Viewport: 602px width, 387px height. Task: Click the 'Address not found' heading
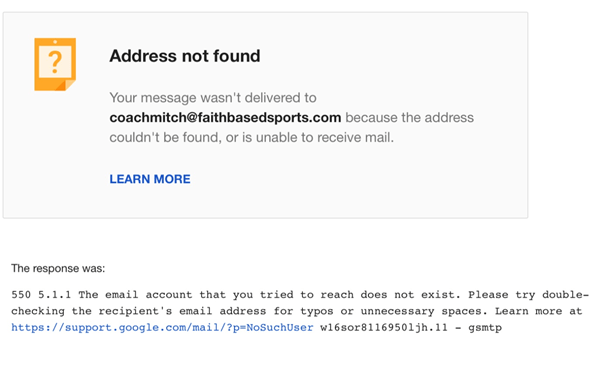tap(185, 56)
